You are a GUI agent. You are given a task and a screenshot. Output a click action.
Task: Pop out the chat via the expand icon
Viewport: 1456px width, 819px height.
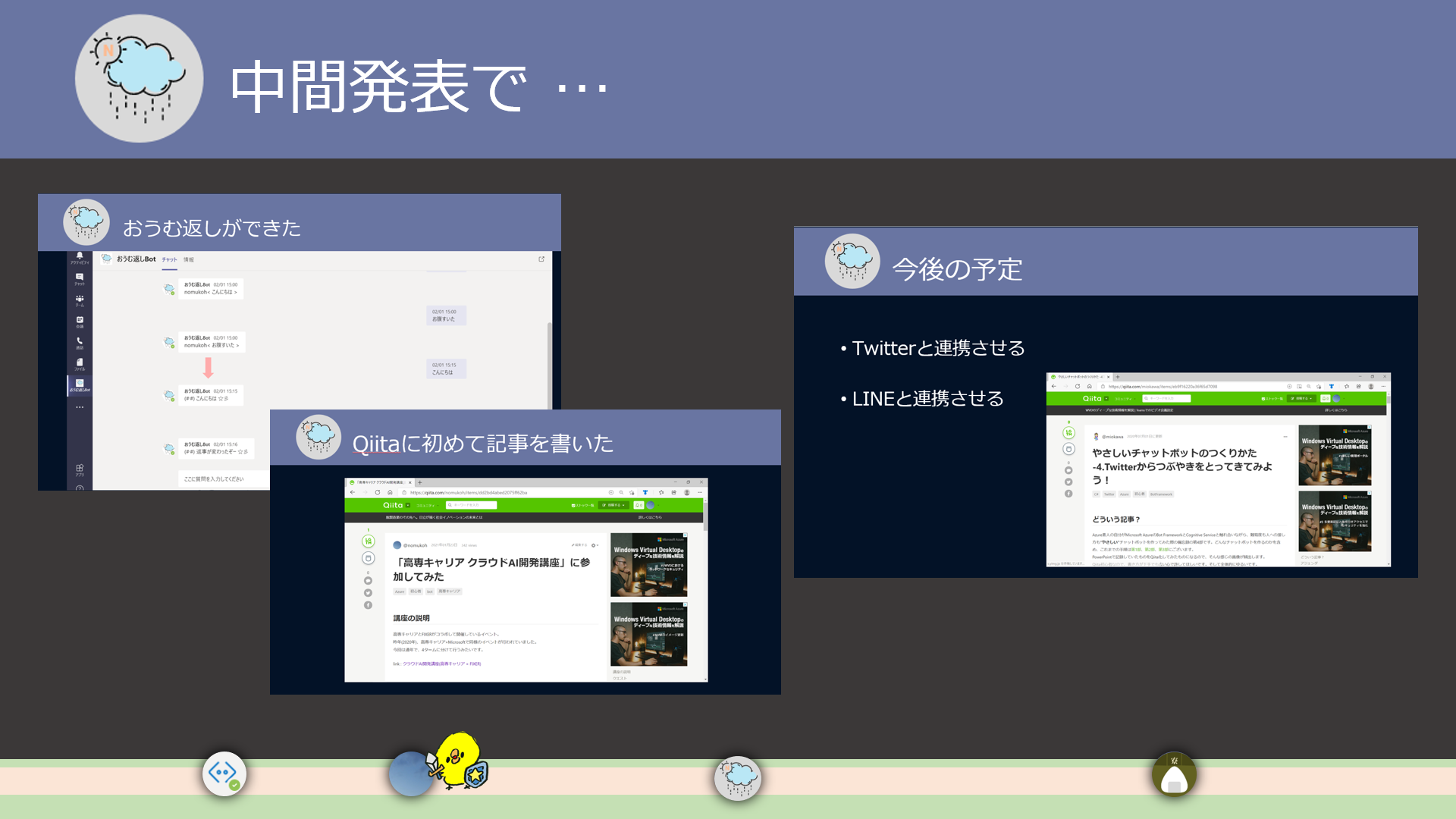541,259
